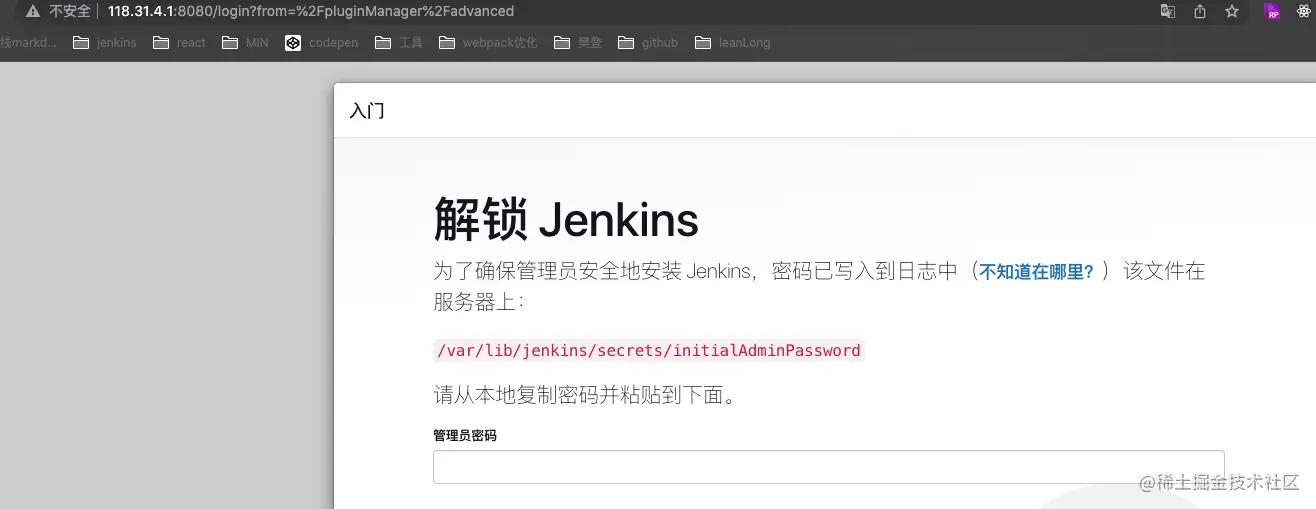This screenshot has width=1316, height=509.
Task: Click the 不知道在哪里? help link
Action: (1036, 271)
